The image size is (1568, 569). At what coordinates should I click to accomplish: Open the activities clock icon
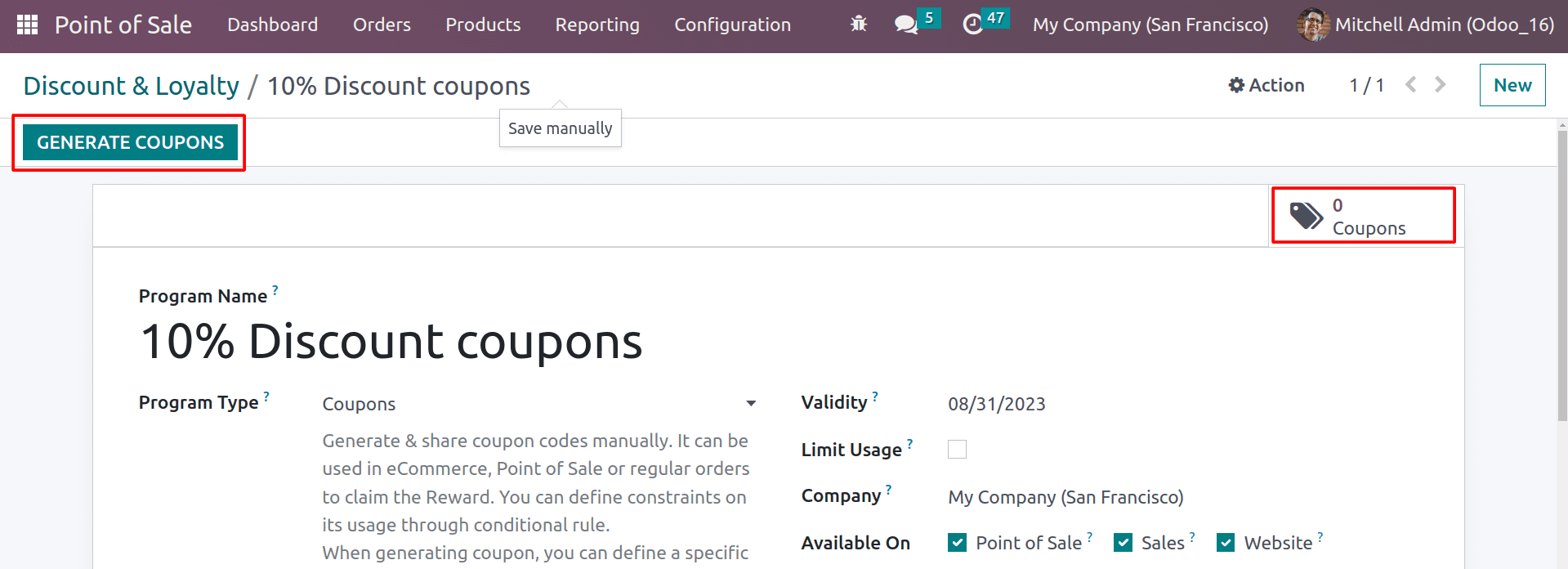click(972, 25)
